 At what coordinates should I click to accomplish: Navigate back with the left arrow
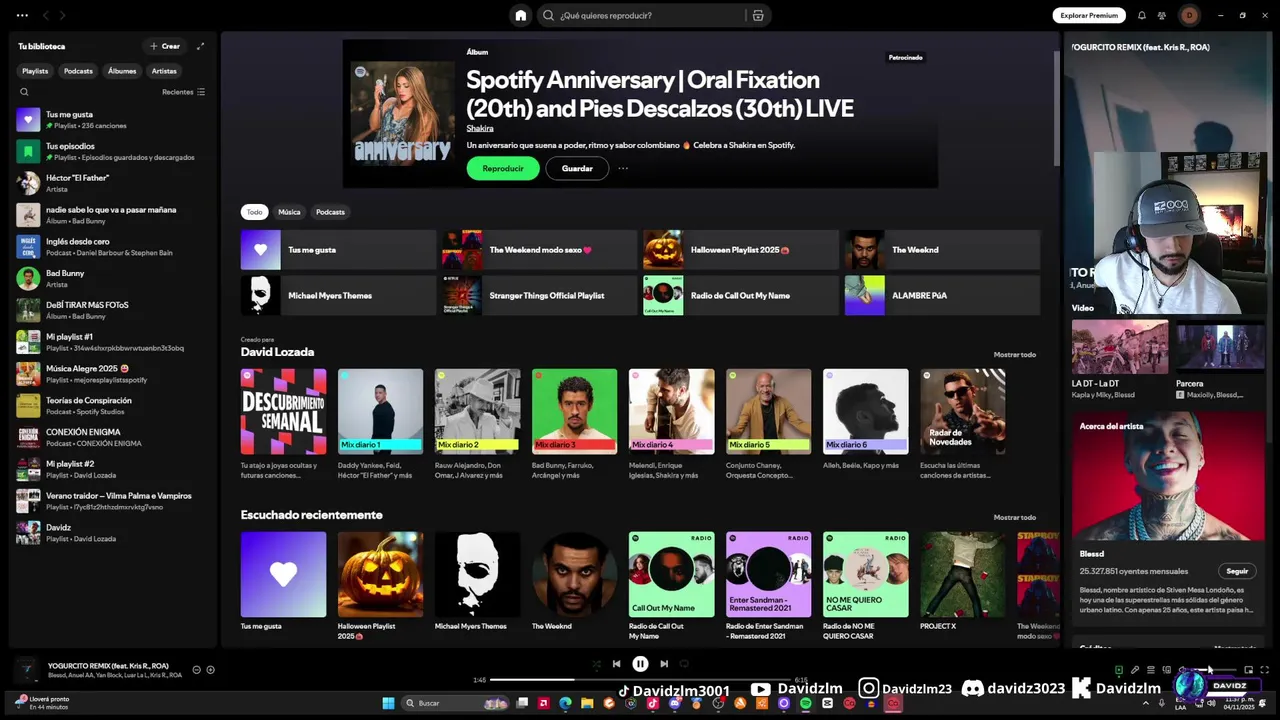(x=44, y=15)
